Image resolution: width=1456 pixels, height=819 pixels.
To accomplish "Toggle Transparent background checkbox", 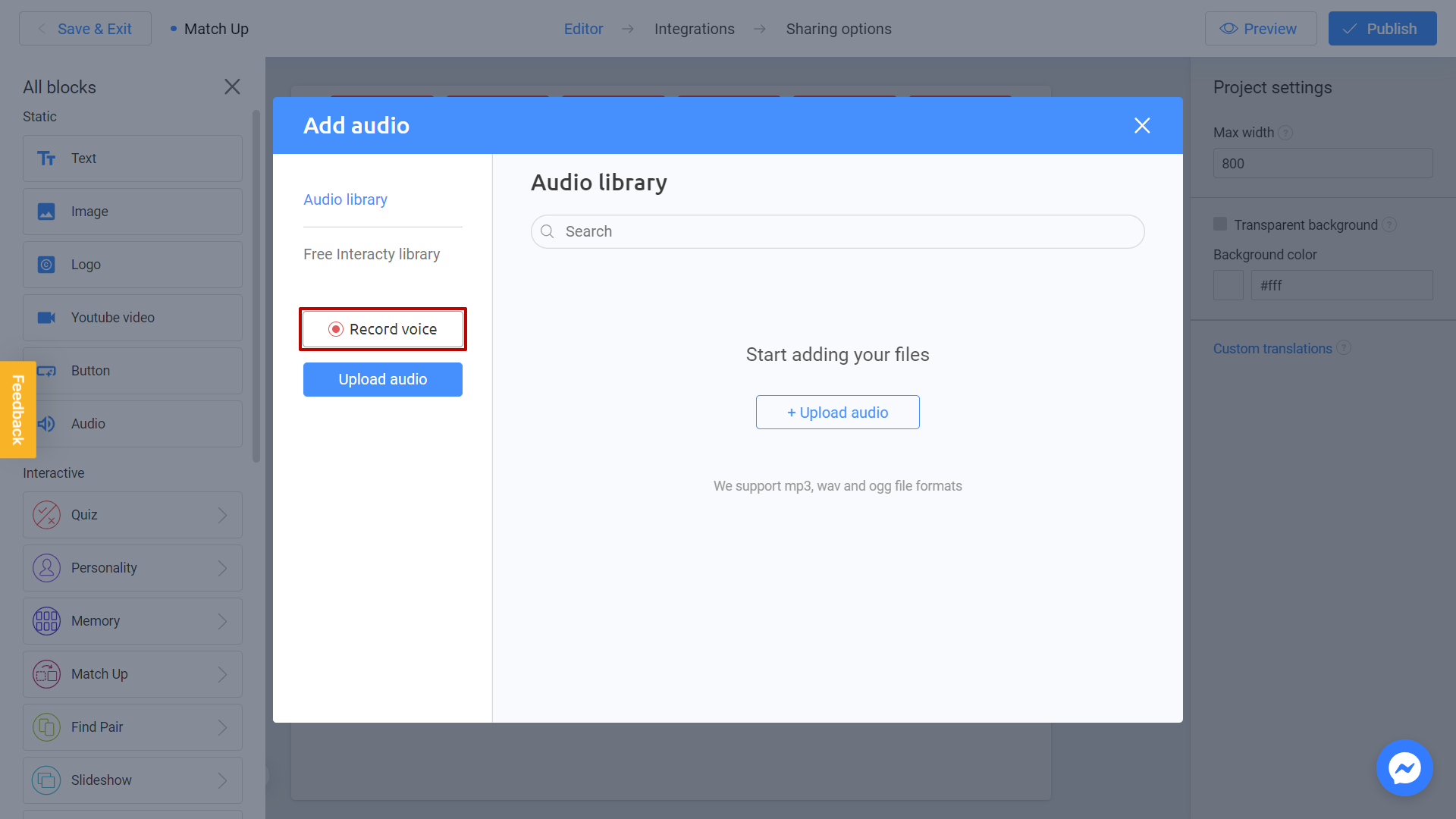I will (1220, 224).
